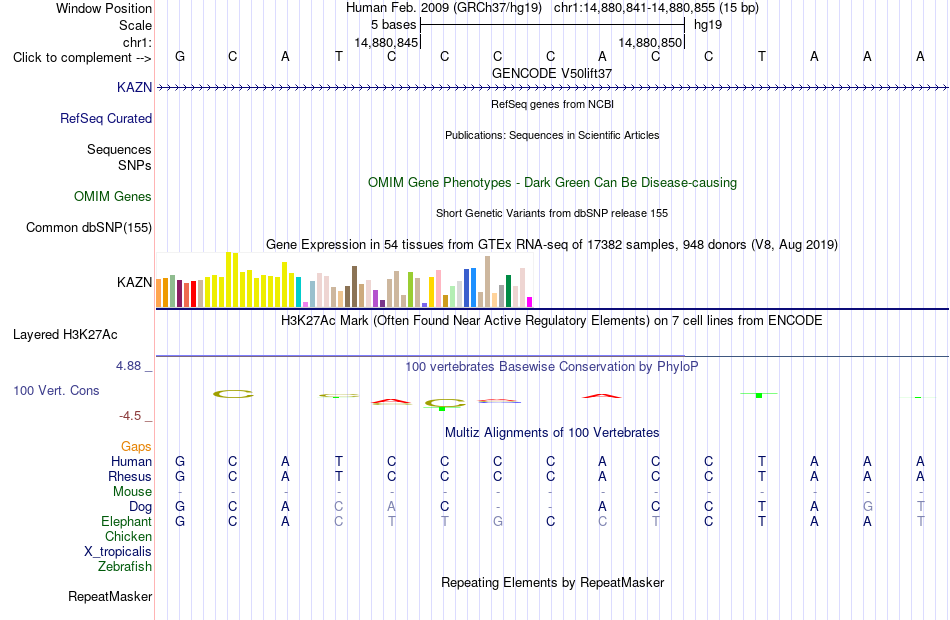Click the -4.5 PhyloP lower scale value
Screen dimensions: 950x620
pyautogui.click(x=130, y=416)
